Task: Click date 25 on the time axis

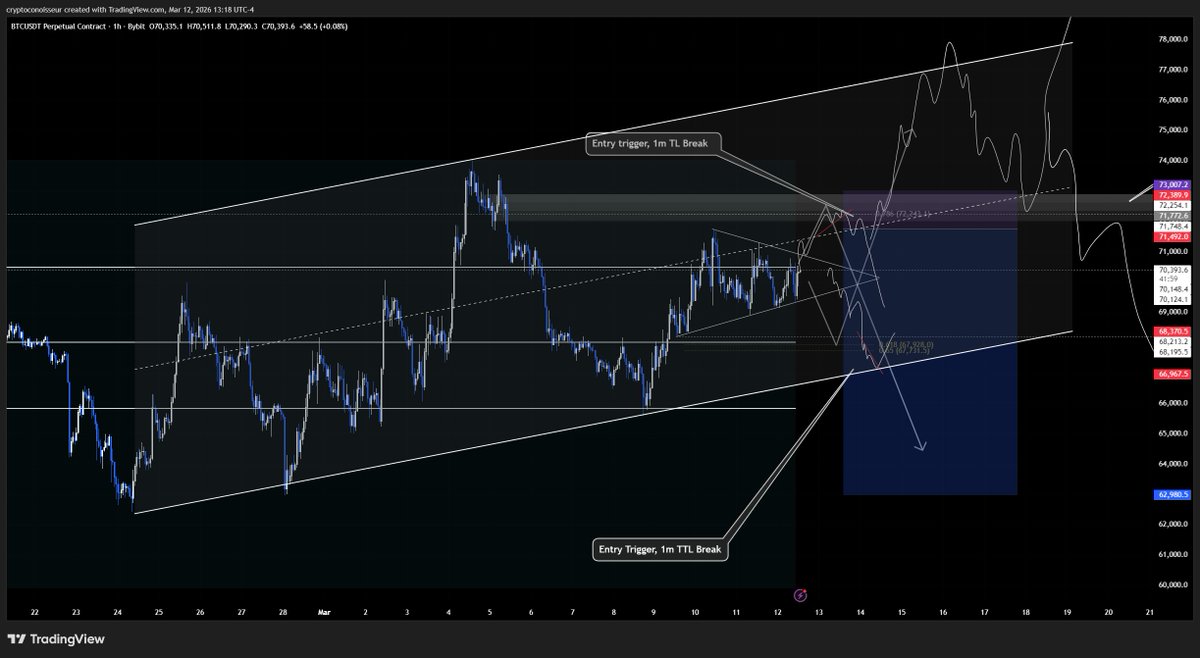Action: coord(158,610)
